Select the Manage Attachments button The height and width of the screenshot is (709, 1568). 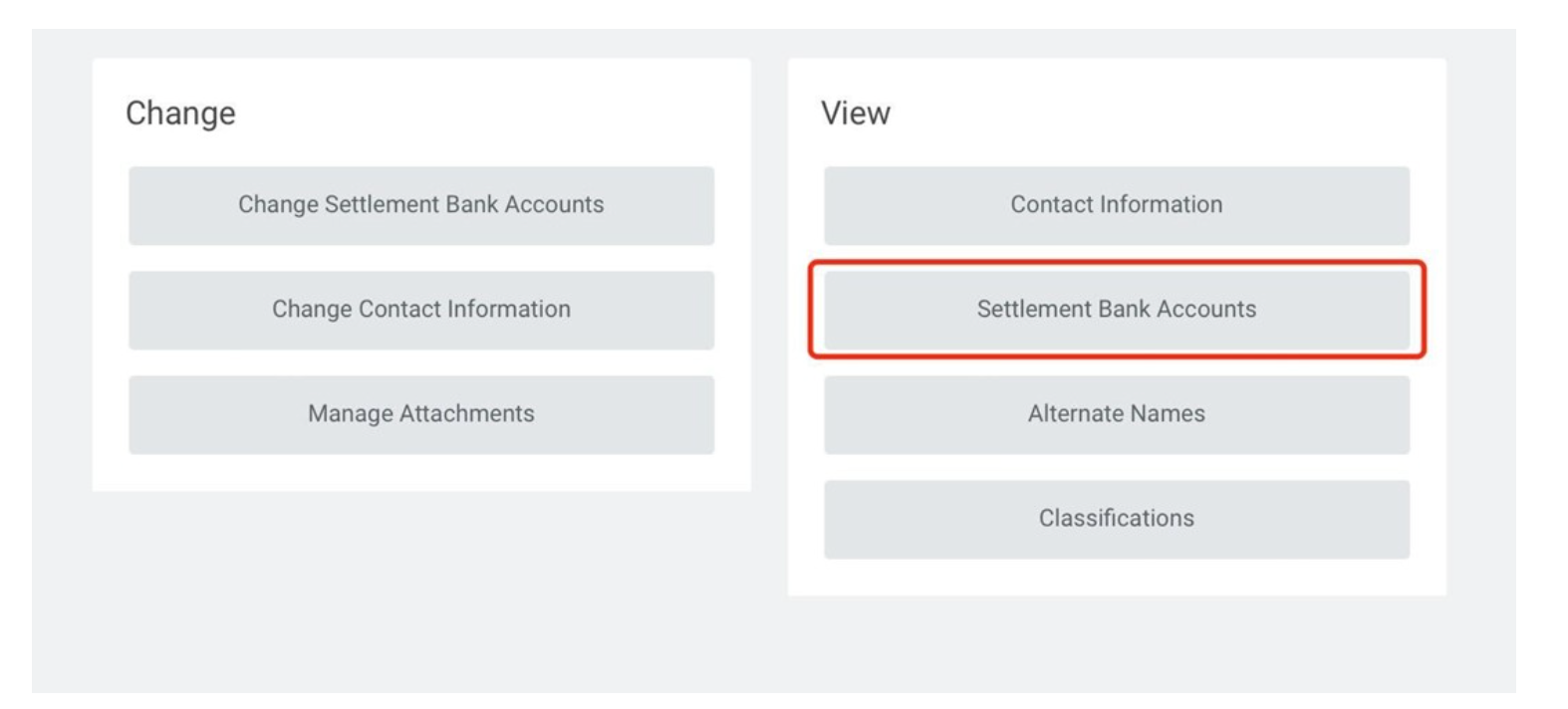(x=420, y=414)
